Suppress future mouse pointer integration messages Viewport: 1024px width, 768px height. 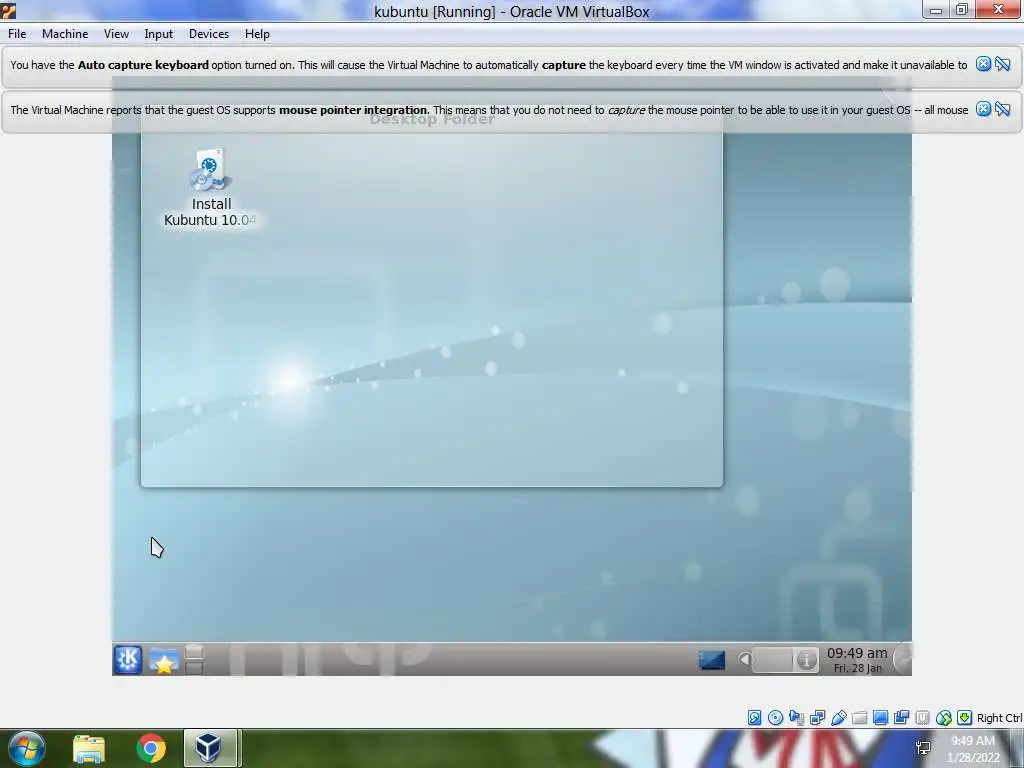[1002, 109]
